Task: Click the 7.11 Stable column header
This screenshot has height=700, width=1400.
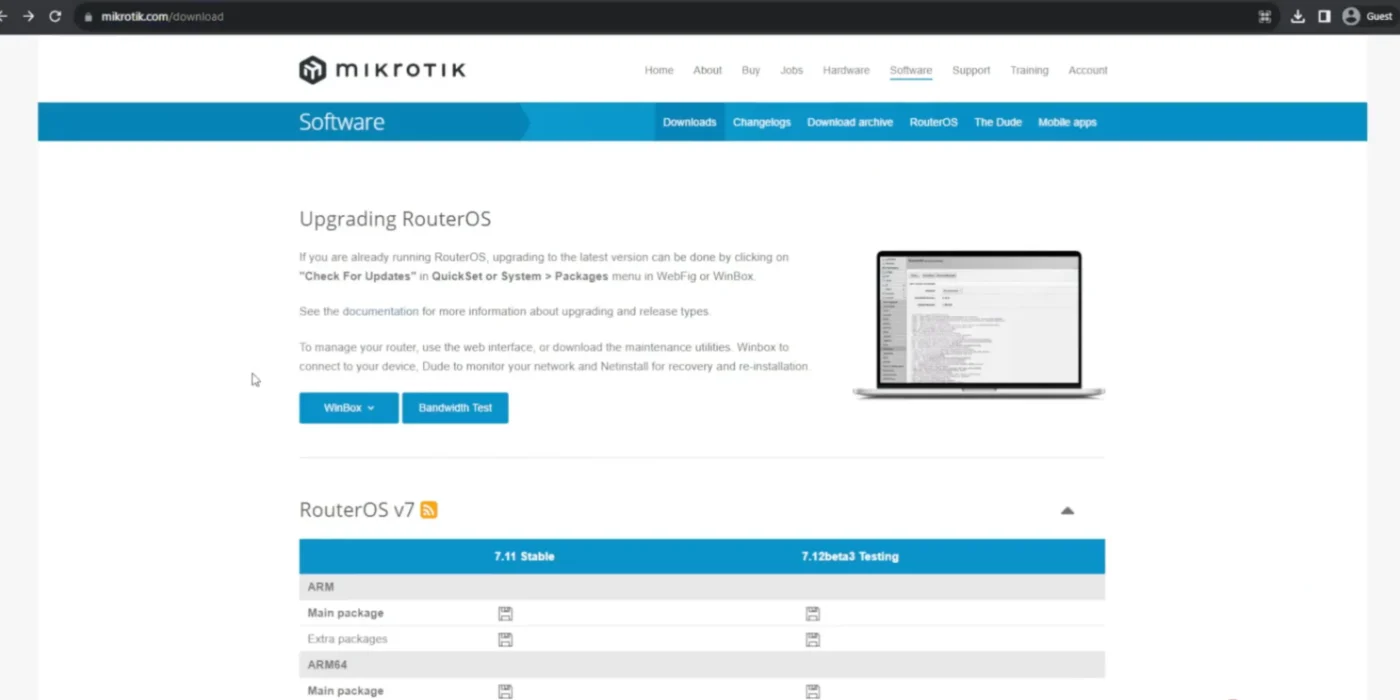Action: point(524,556)
